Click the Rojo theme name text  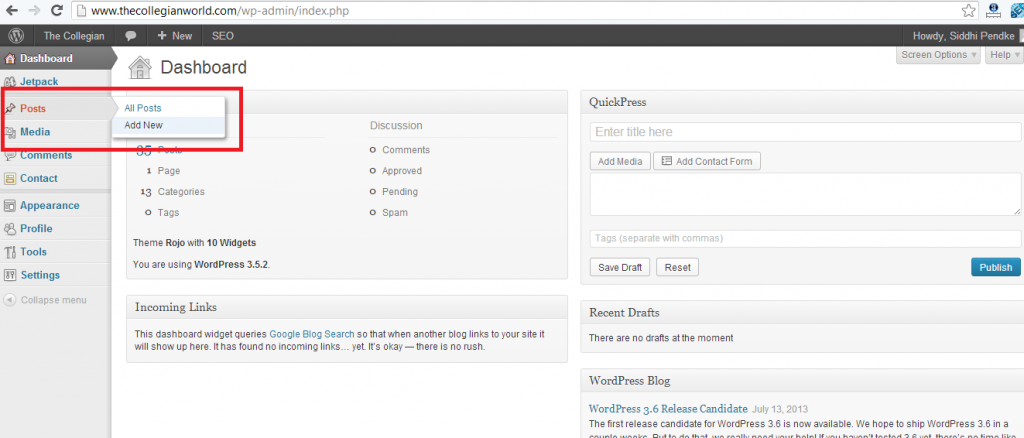pos(175,243)
